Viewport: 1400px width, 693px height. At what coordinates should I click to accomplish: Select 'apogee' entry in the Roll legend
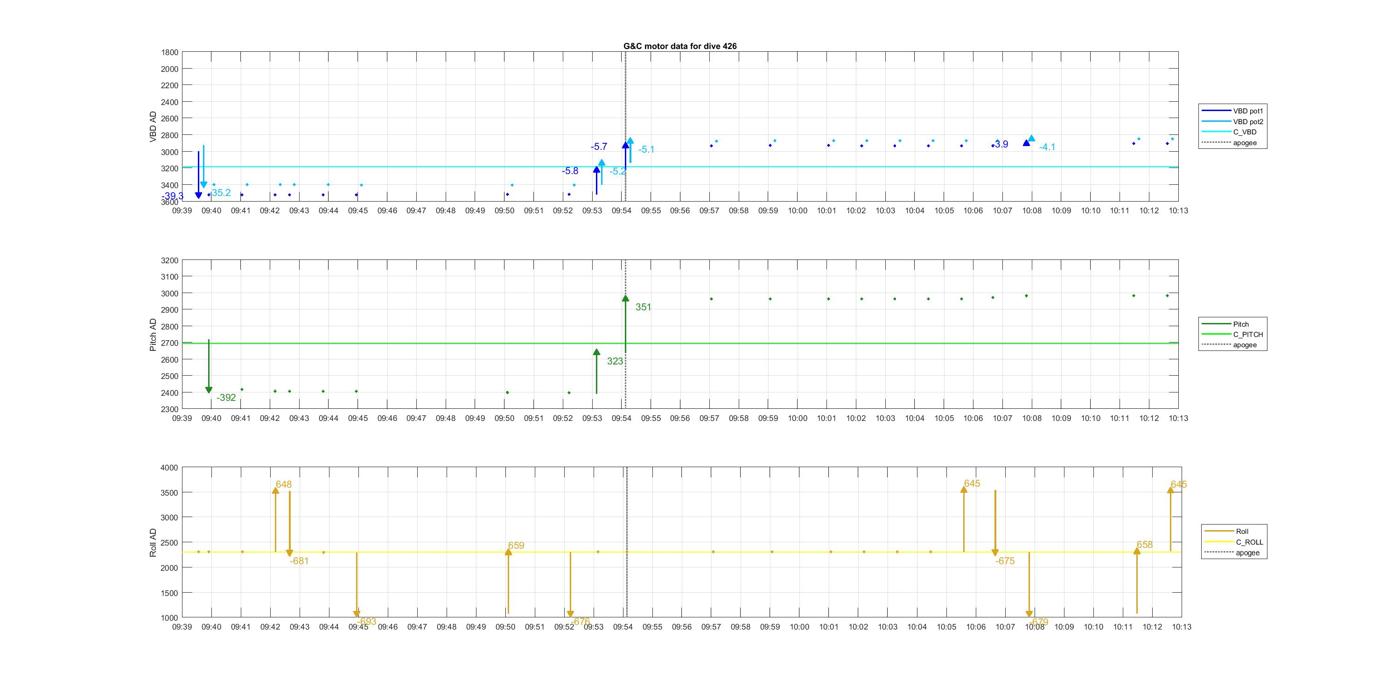(x=1248, y=553)
